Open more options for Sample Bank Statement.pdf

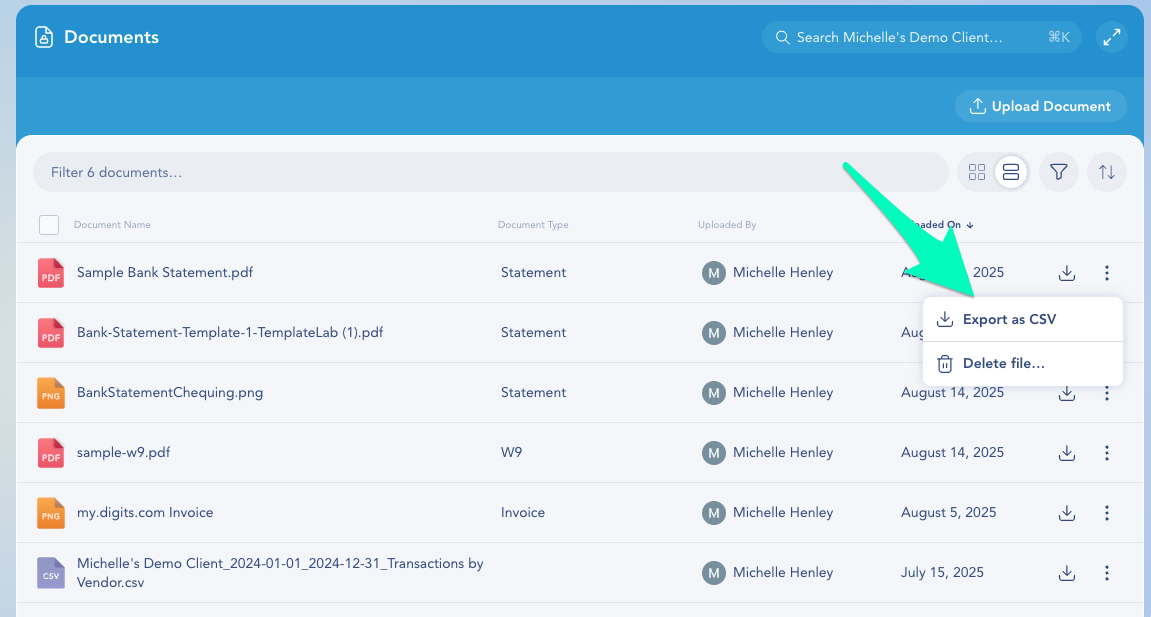1107,273
